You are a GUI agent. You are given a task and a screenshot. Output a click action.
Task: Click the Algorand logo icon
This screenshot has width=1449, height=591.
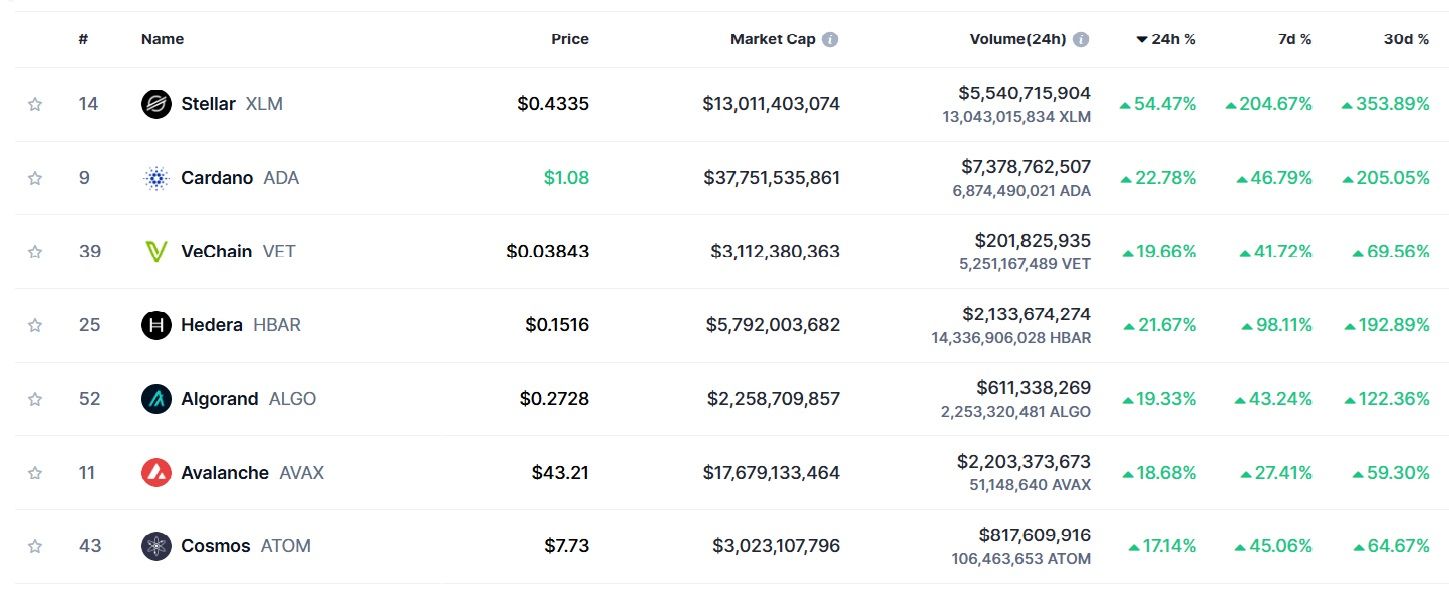[156, 399]
